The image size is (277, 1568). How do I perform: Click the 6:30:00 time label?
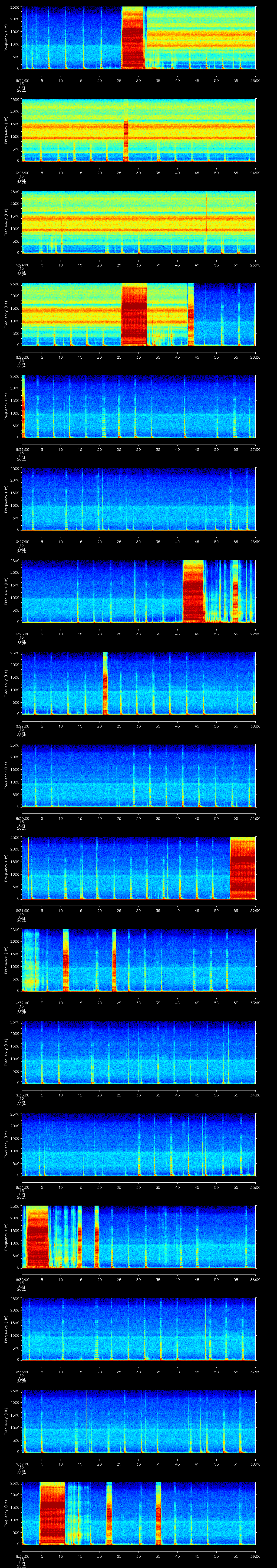point(22,818)
